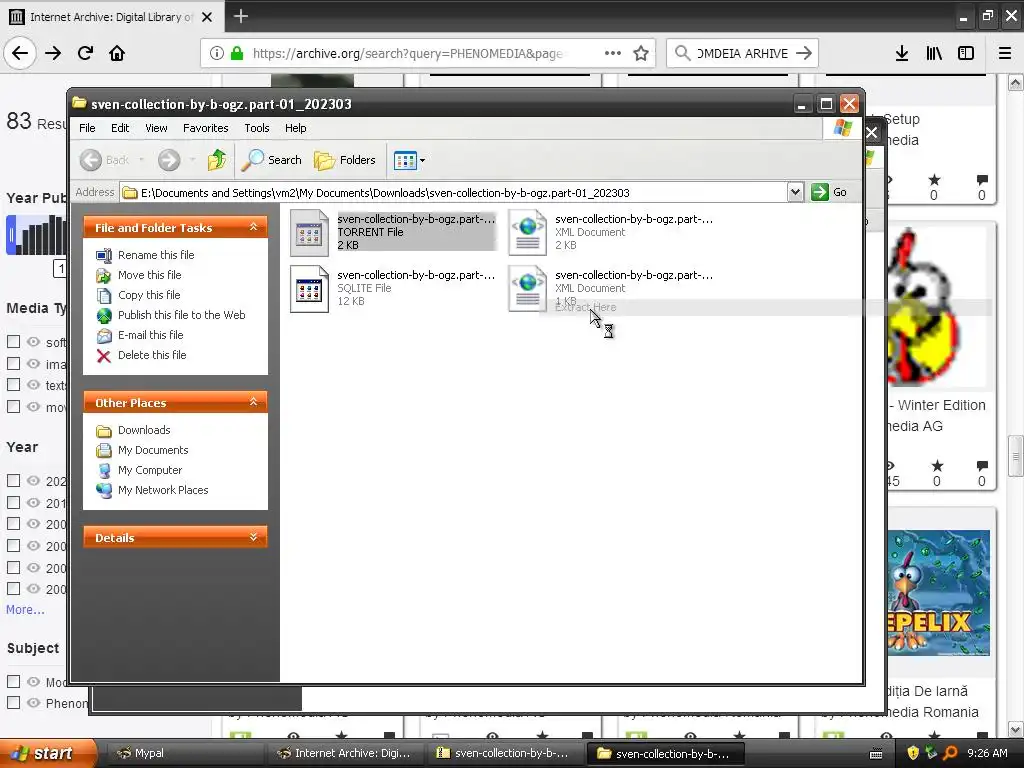Open the View menu in Explorer

(x=156, y=128)
